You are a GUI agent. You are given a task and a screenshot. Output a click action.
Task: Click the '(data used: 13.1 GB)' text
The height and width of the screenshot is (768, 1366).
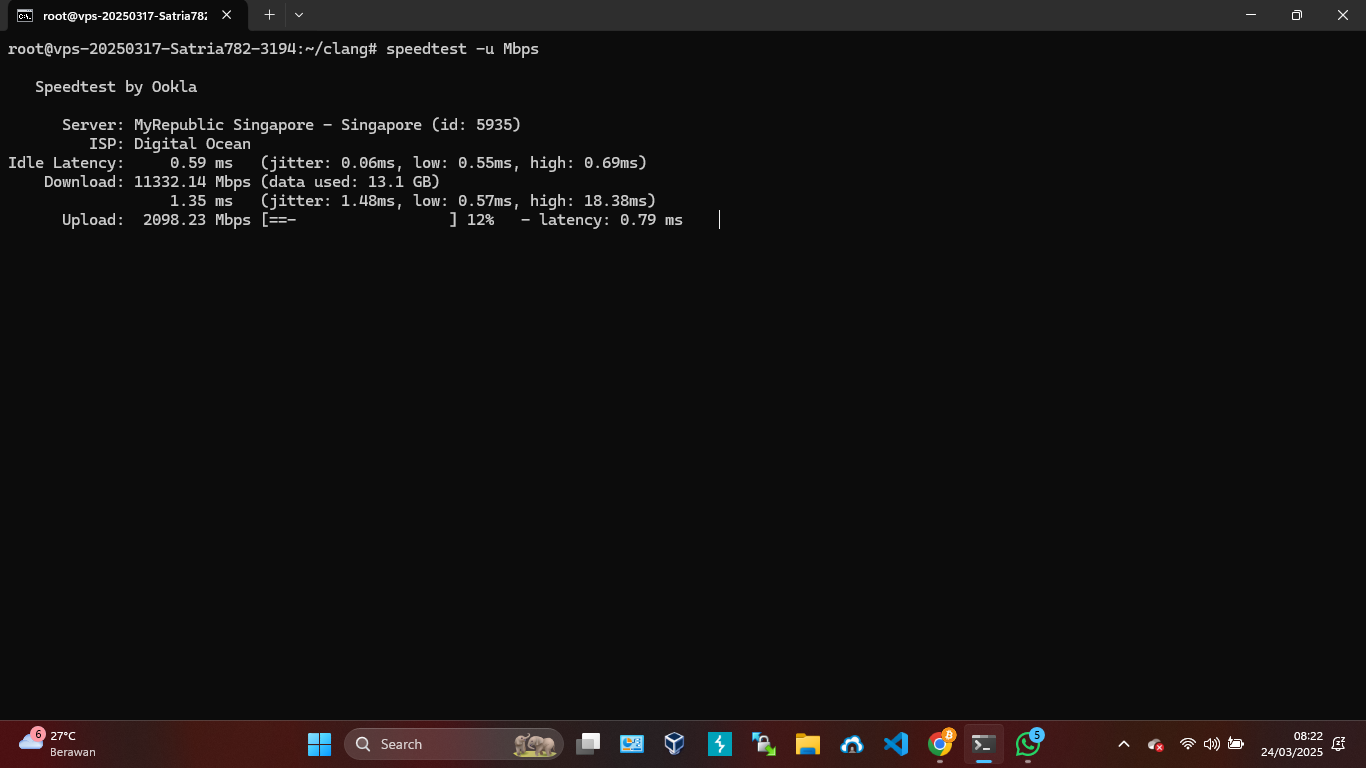click(350, 182)
